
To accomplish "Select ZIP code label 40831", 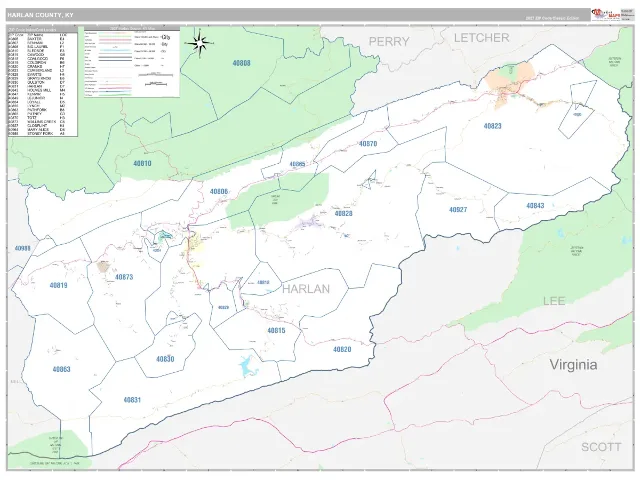I will [132, 400].
